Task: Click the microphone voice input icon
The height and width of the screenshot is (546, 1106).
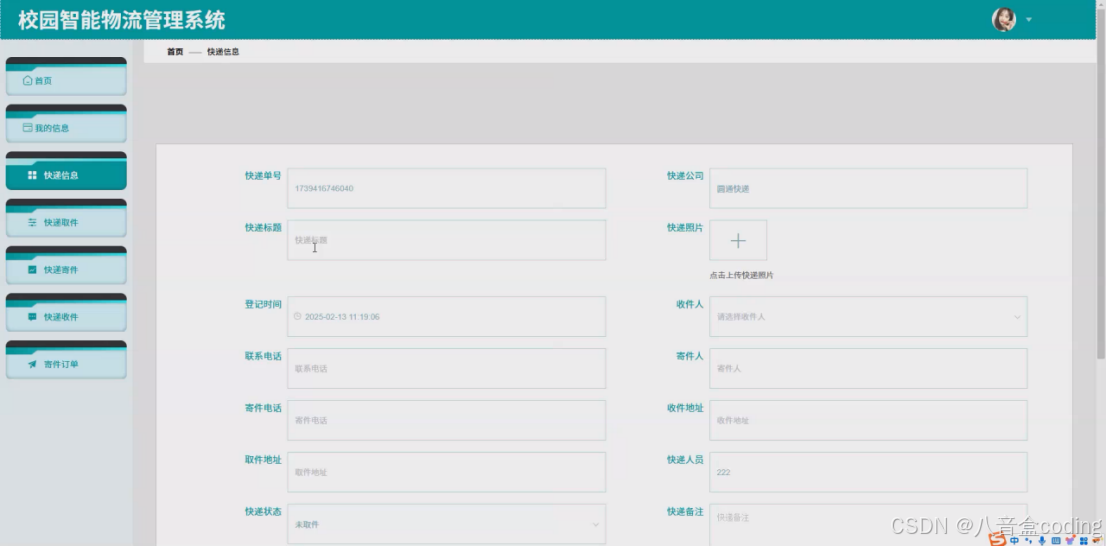Action: click(1042, 540)
